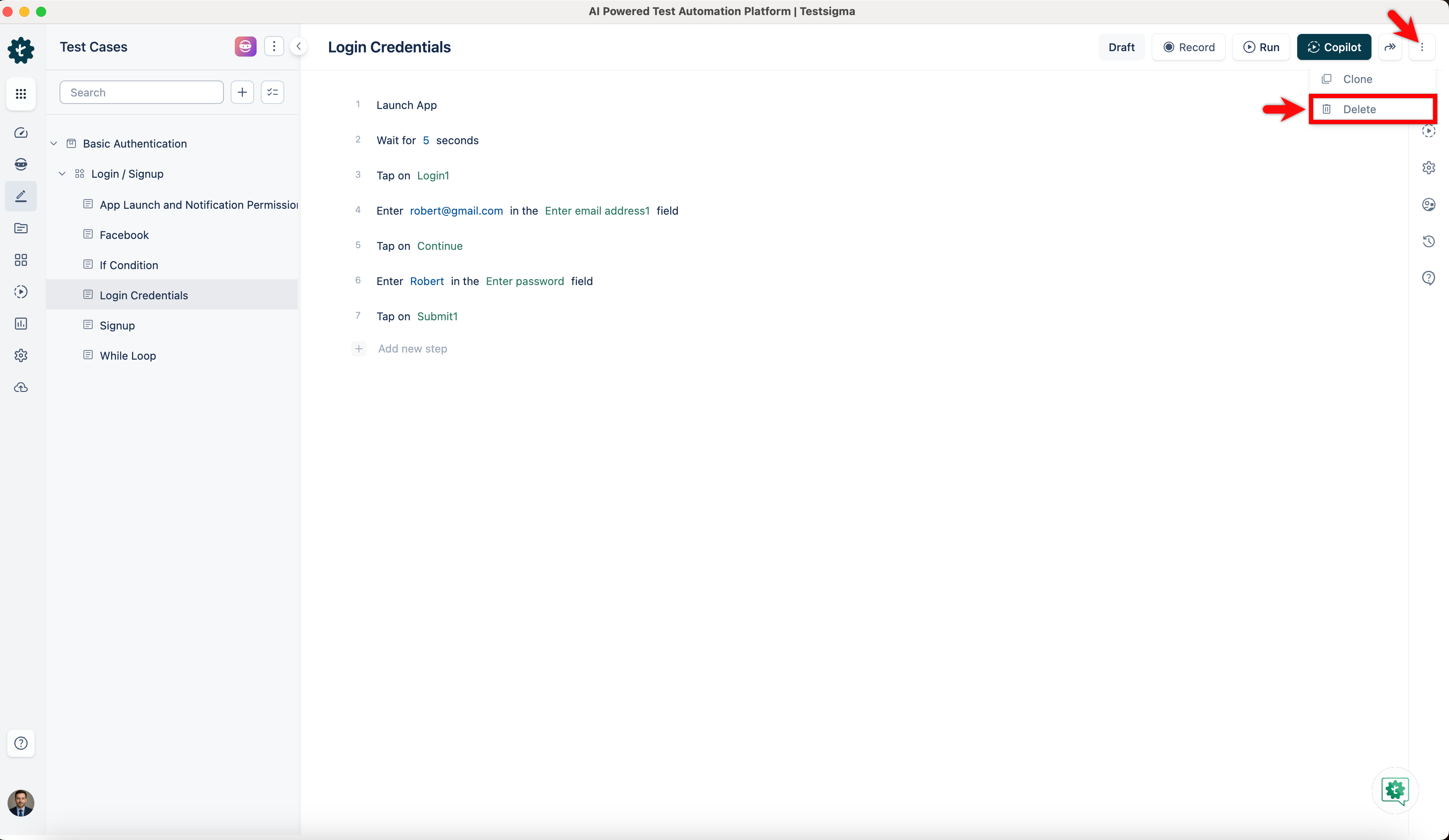Click the pink robot assistant icon
The image size is (1449, 840).
point(246,47)
